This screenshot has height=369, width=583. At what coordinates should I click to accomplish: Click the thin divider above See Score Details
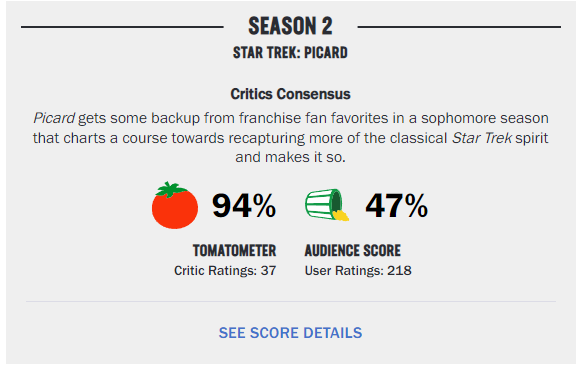pos(291,301)
